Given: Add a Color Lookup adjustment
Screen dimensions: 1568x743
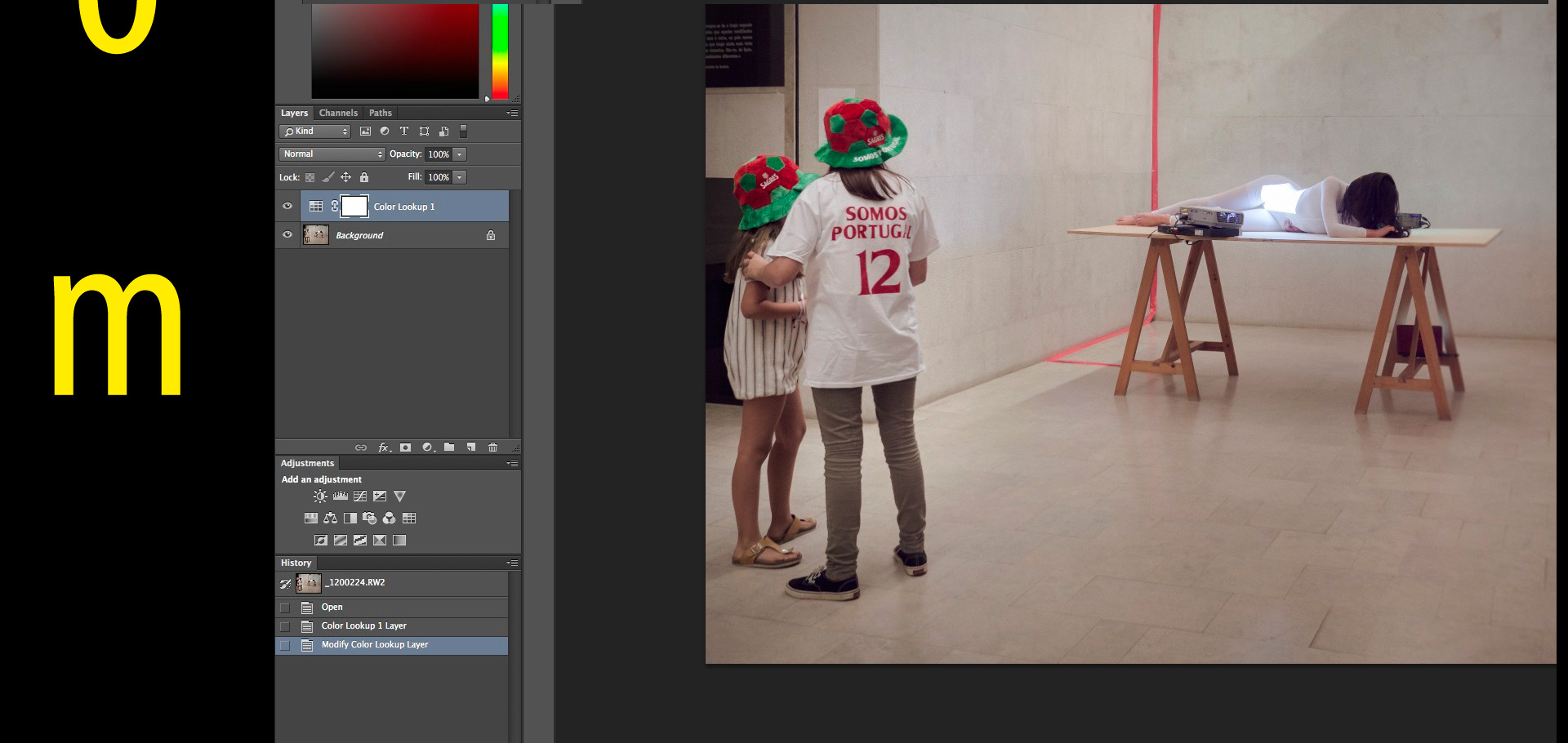Looking at the screenshot, I should click(409, 518).
